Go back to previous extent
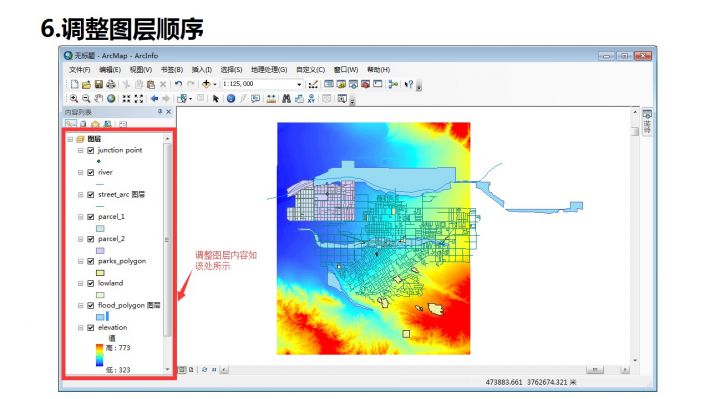Screen dimensions: 710x399 (x=154, y=99)
